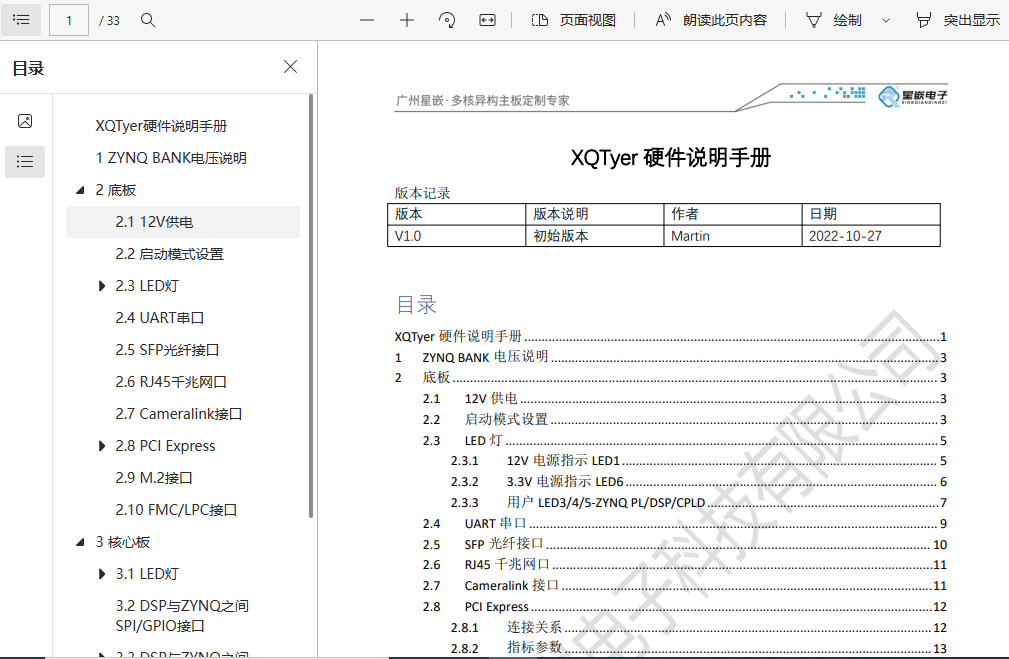Click the search magnifier icon
This screenshot has height=659, width=1009.
(x=148, y=20)
